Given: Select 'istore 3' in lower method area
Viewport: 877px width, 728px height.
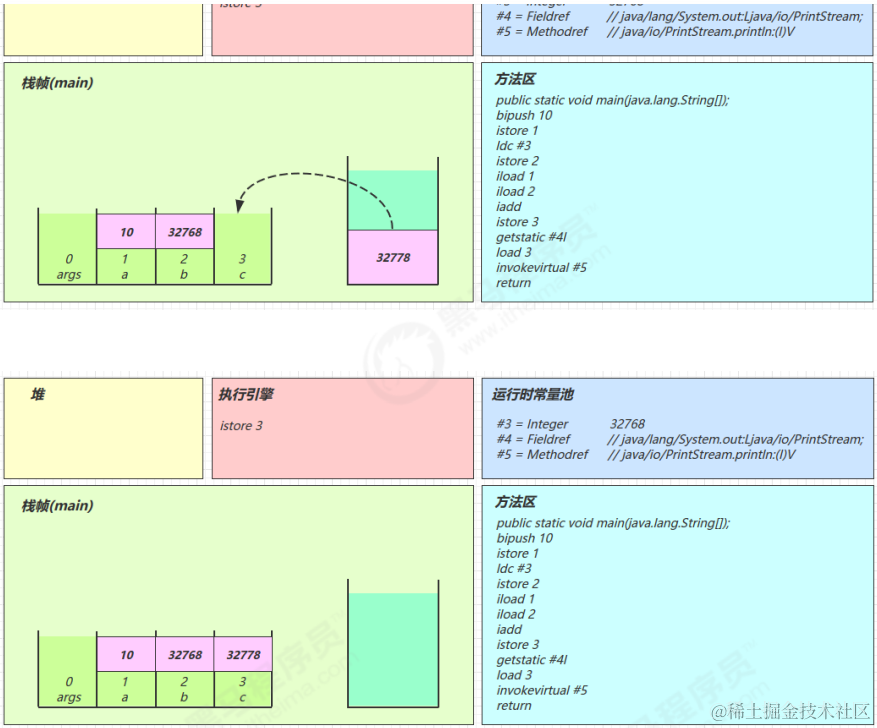Looking at the screenshot, I should pyautogui.click(x=517, y=645).
